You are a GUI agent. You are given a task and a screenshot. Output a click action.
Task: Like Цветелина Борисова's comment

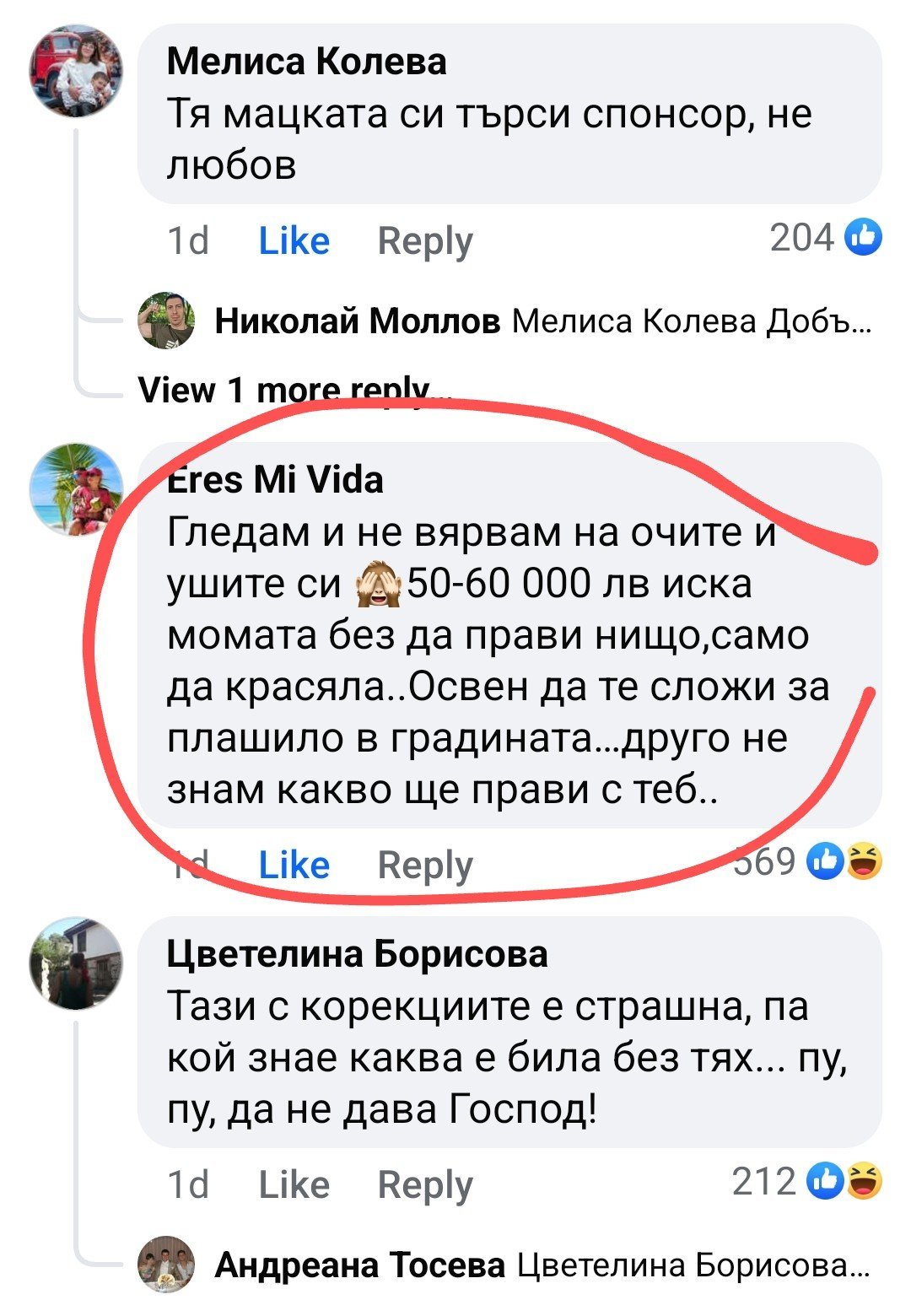pos(294,1184)
